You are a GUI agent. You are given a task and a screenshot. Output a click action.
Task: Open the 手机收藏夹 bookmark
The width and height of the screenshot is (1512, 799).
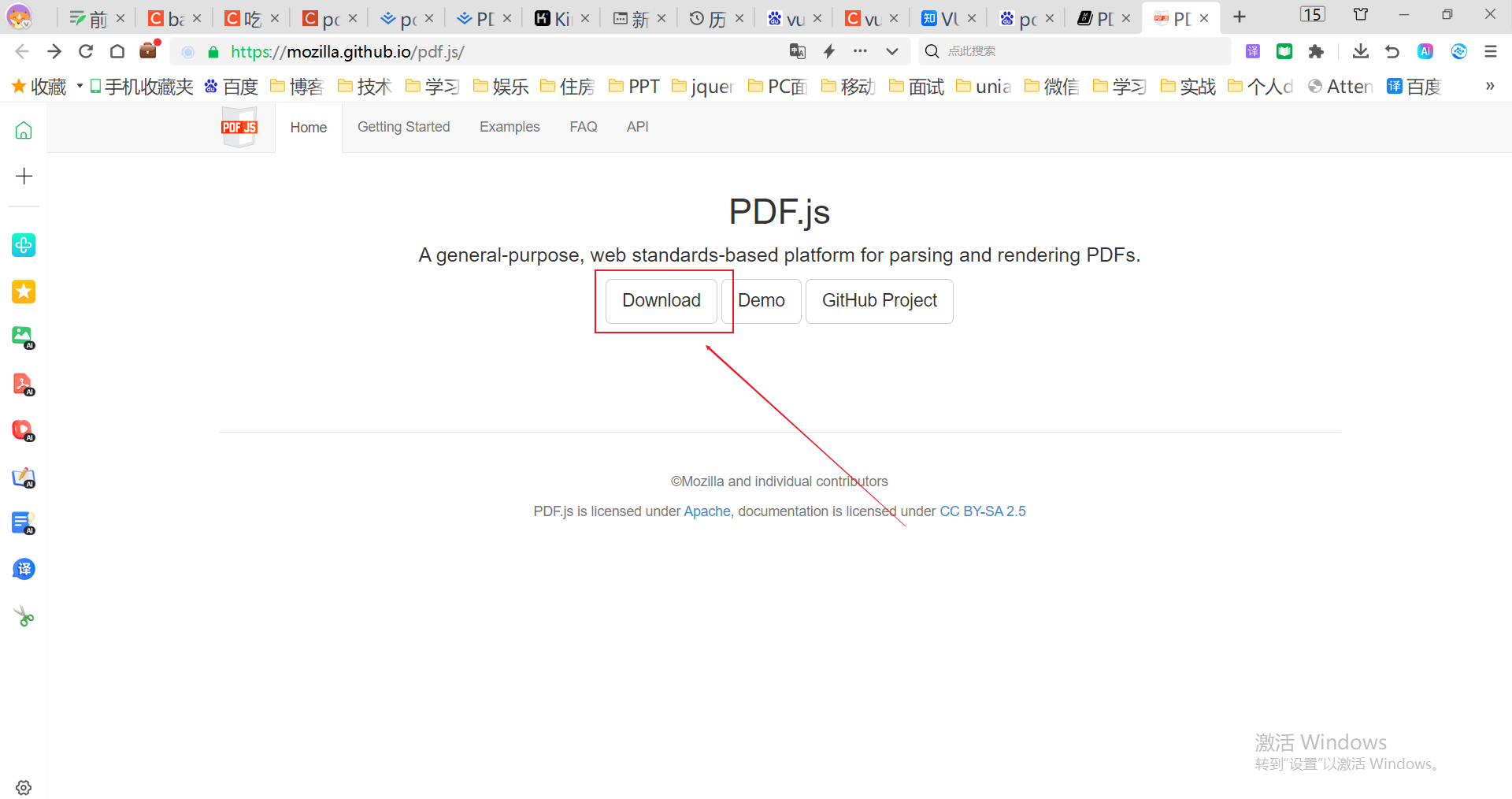click(x=142, y=87)
